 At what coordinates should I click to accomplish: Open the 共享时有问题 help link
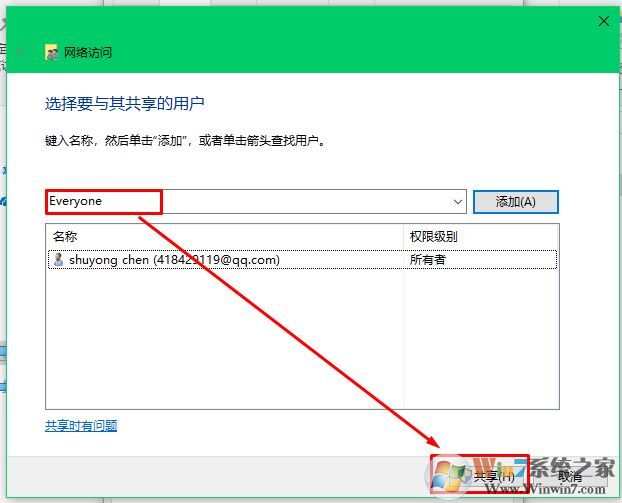tap(81, 426)
